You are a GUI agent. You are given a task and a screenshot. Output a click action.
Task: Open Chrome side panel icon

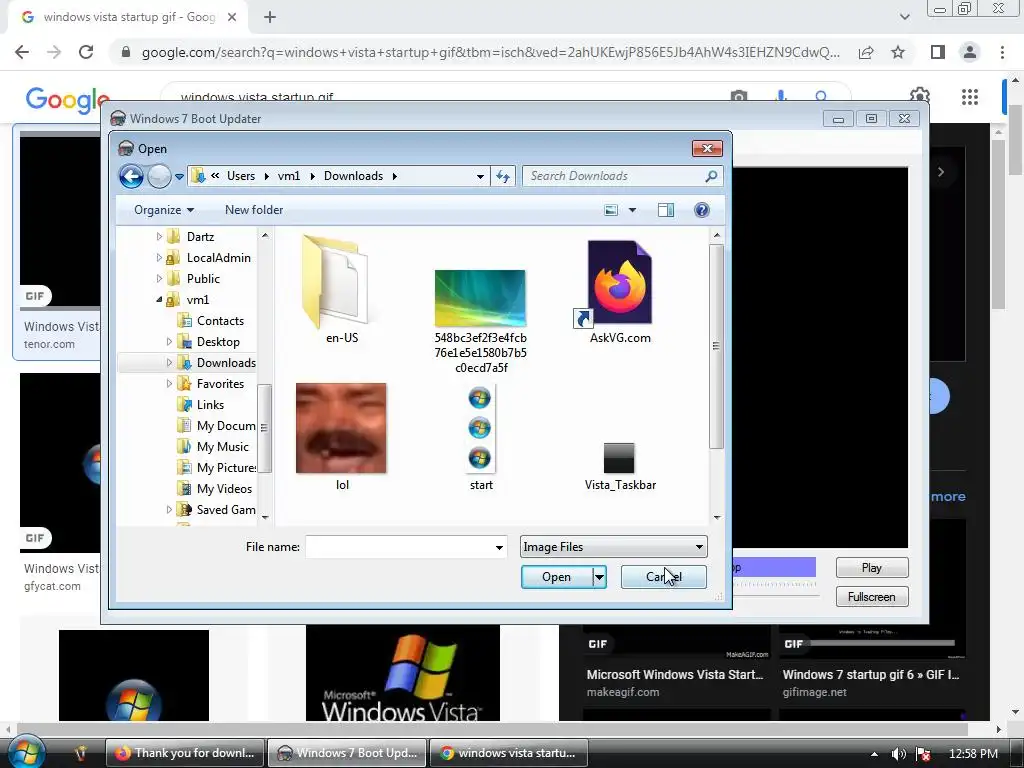click(x=938, y=52)
